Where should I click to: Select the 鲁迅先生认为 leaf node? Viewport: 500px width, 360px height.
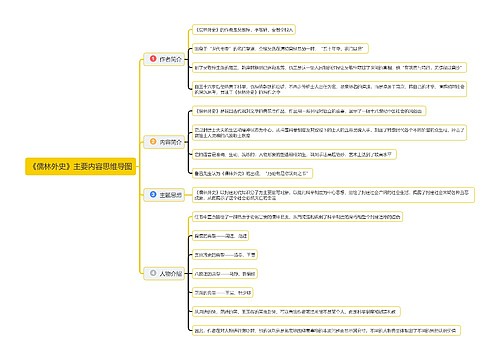click(x=252, y=173)
